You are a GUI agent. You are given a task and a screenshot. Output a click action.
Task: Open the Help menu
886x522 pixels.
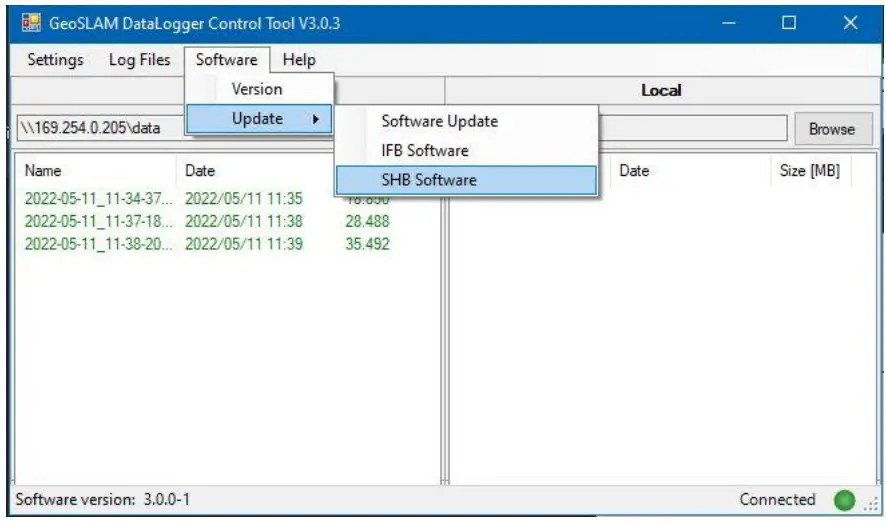point(299,60)
